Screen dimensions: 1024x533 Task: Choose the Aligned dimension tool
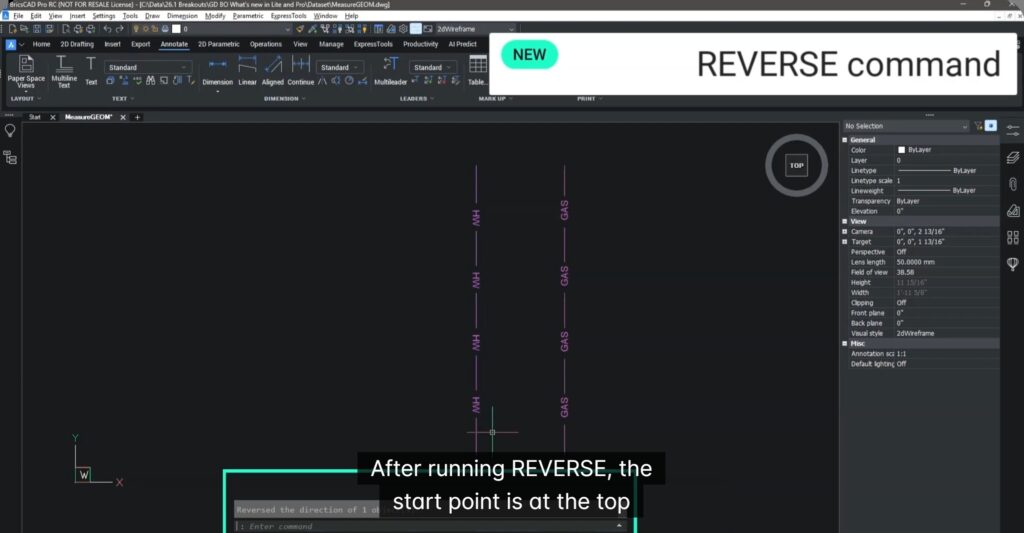point(273,70)
